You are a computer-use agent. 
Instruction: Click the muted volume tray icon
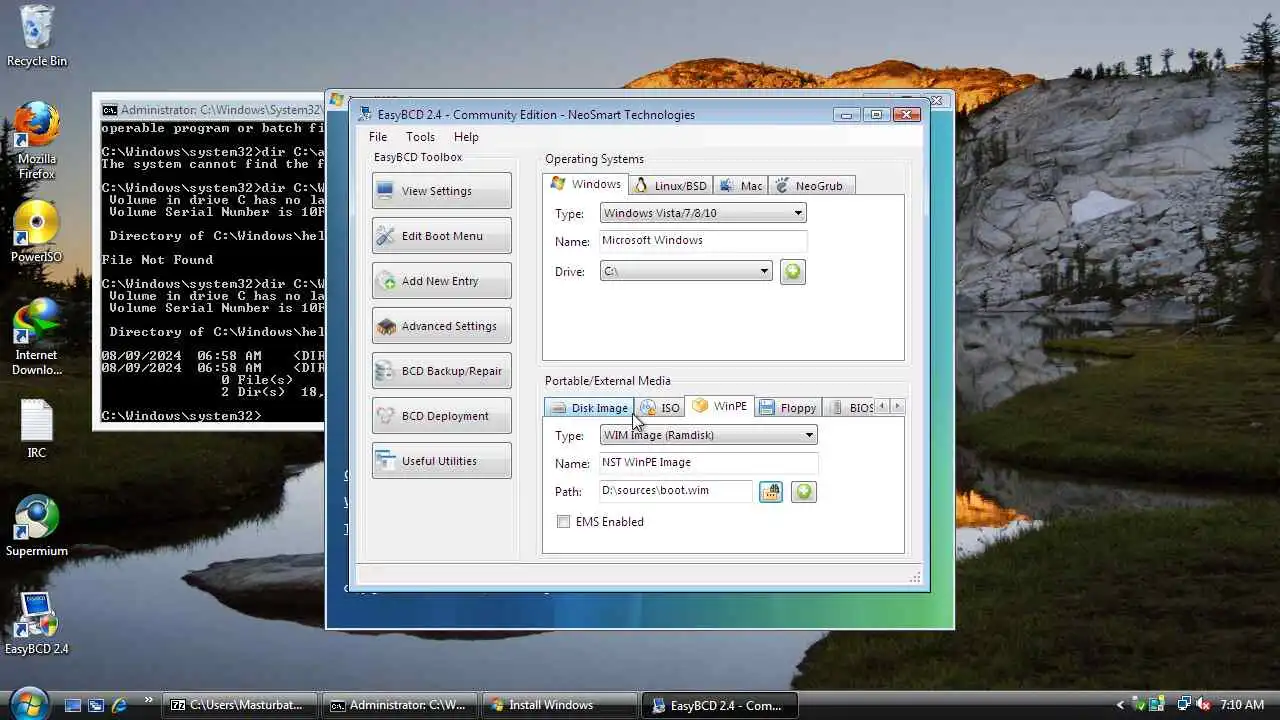[x=1203, y=705]
